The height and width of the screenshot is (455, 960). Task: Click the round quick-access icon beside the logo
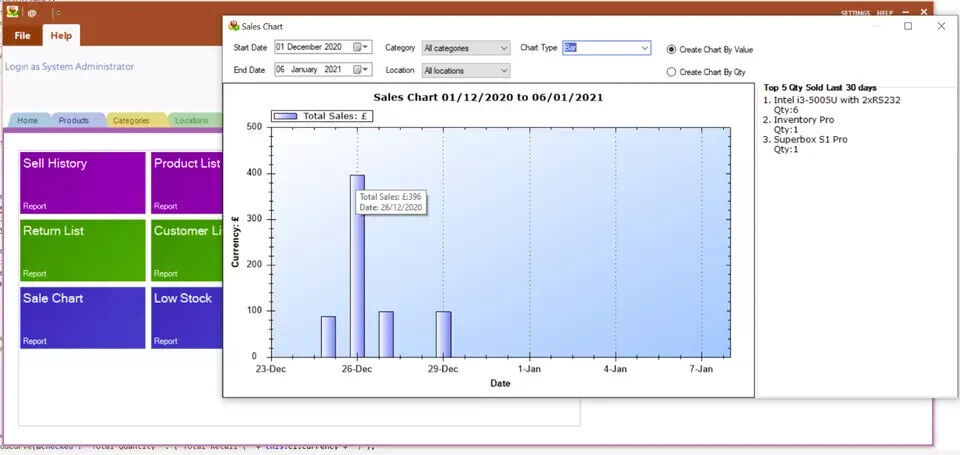pyautogui.click(x=32, y=12)
